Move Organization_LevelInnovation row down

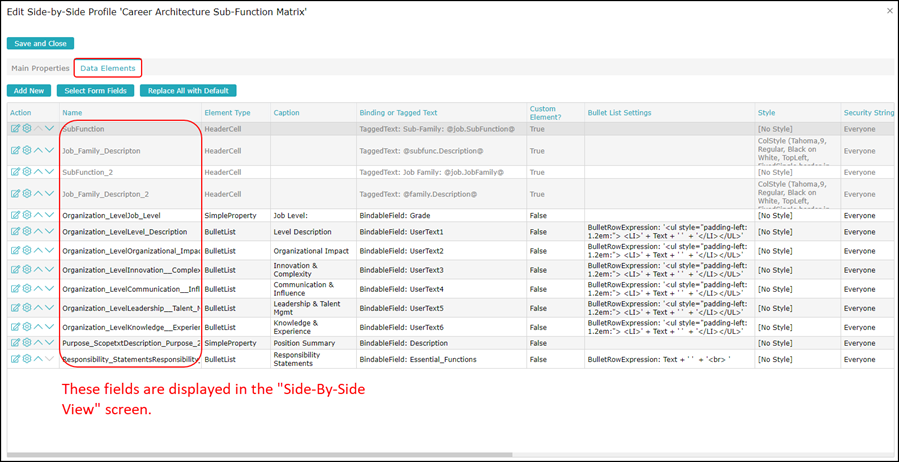pos(50,270)
